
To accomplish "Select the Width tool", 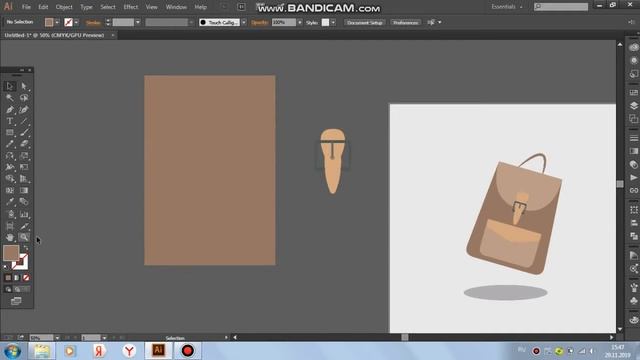I will pos(10,167).
